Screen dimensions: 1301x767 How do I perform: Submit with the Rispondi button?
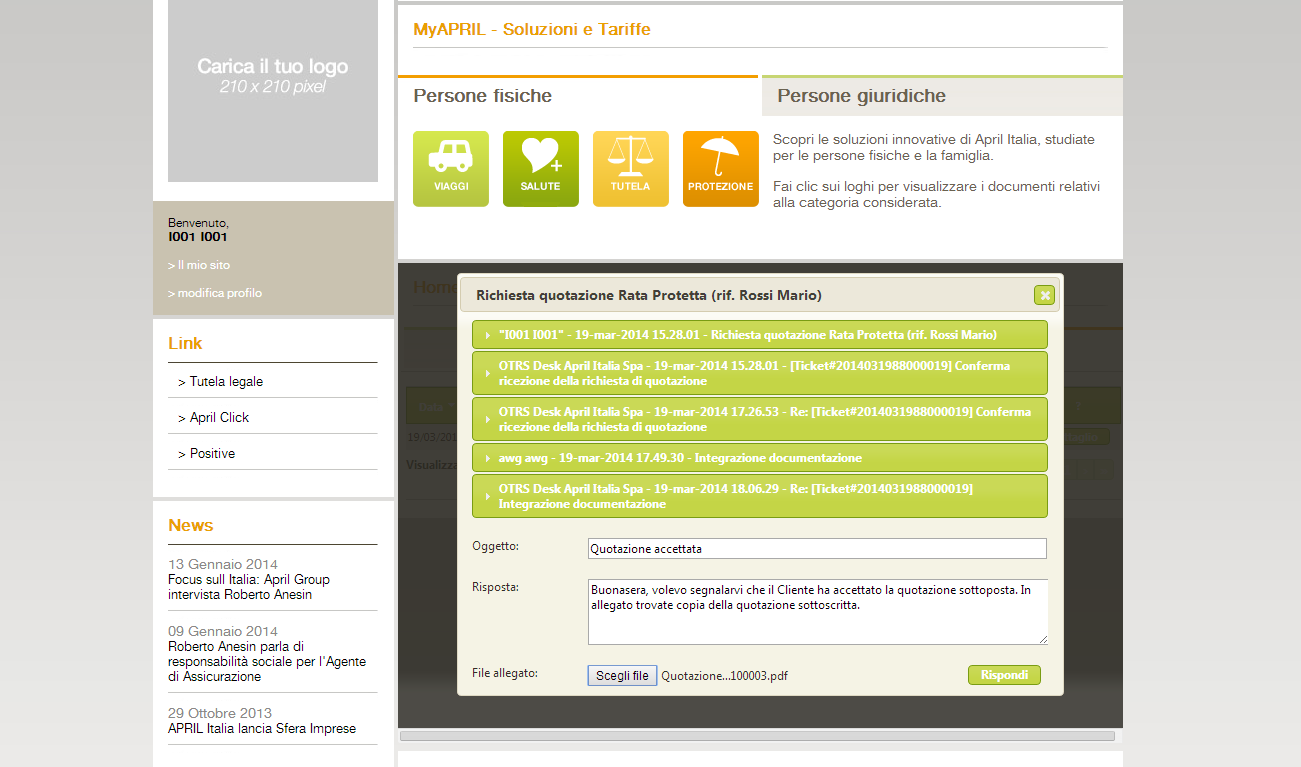pyautogui.click(x=1004, y=675)
